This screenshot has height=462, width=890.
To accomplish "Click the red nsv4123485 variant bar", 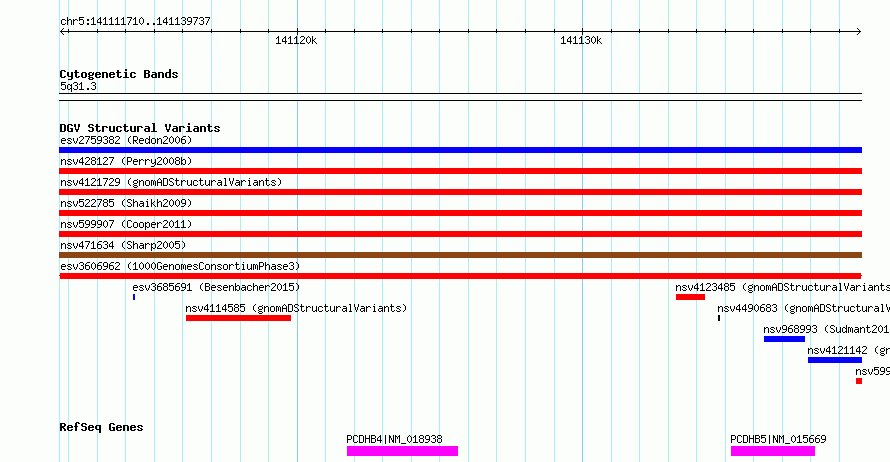I will pyautogui.click(x=690, y=297).
